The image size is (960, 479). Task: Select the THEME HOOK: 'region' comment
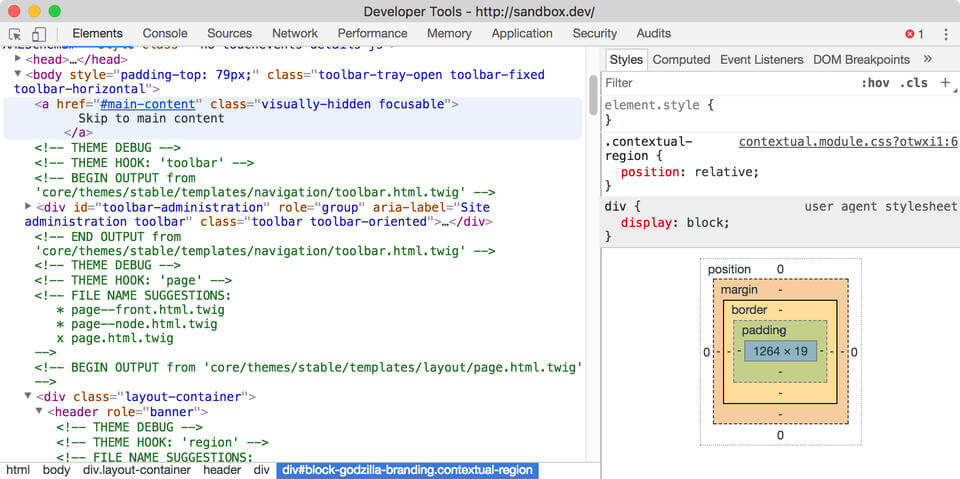click(163, 442)
